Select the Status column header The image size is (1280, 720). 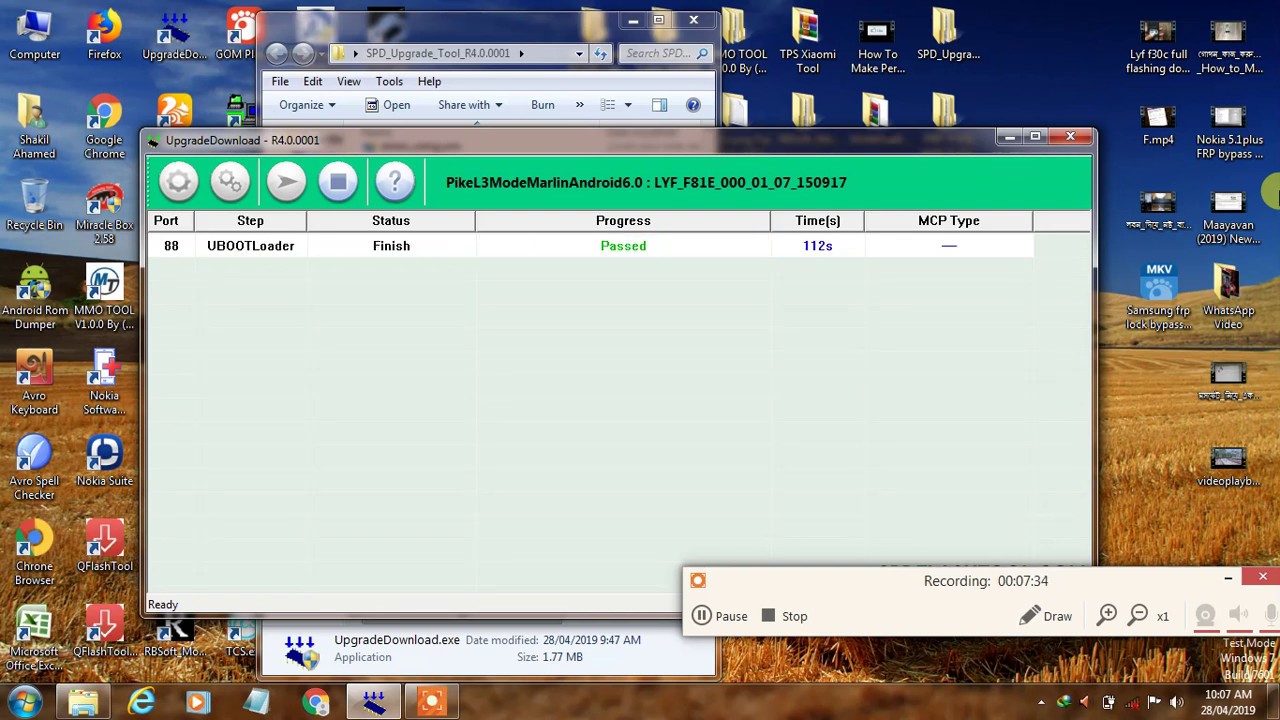click(391, 221)
